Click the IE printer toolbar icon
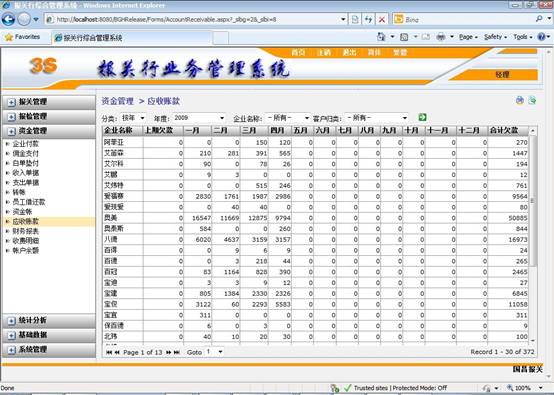Screen dimensions: 554x395 [x=441, y=37]
